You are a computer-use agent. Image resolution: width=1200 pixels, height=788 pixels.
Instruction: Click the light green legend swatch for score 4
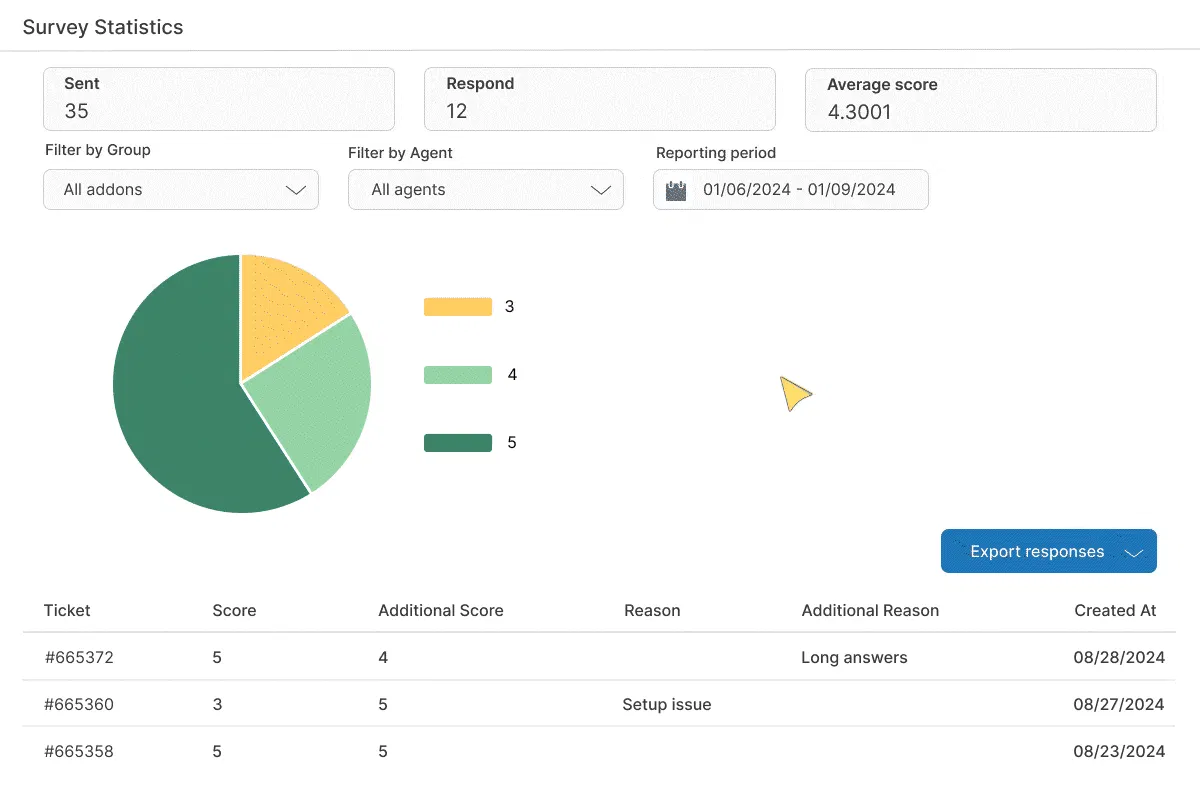click(458, 375)
